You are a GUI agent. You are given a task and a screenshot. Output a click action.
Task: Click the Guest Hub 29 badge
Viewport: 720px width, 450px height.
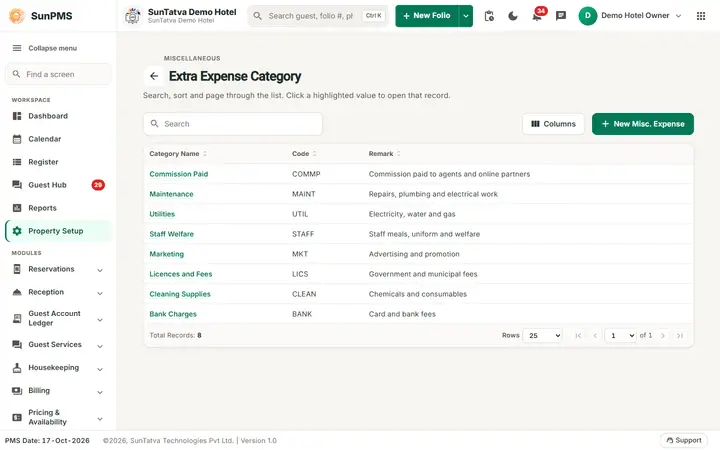point(98,185)
